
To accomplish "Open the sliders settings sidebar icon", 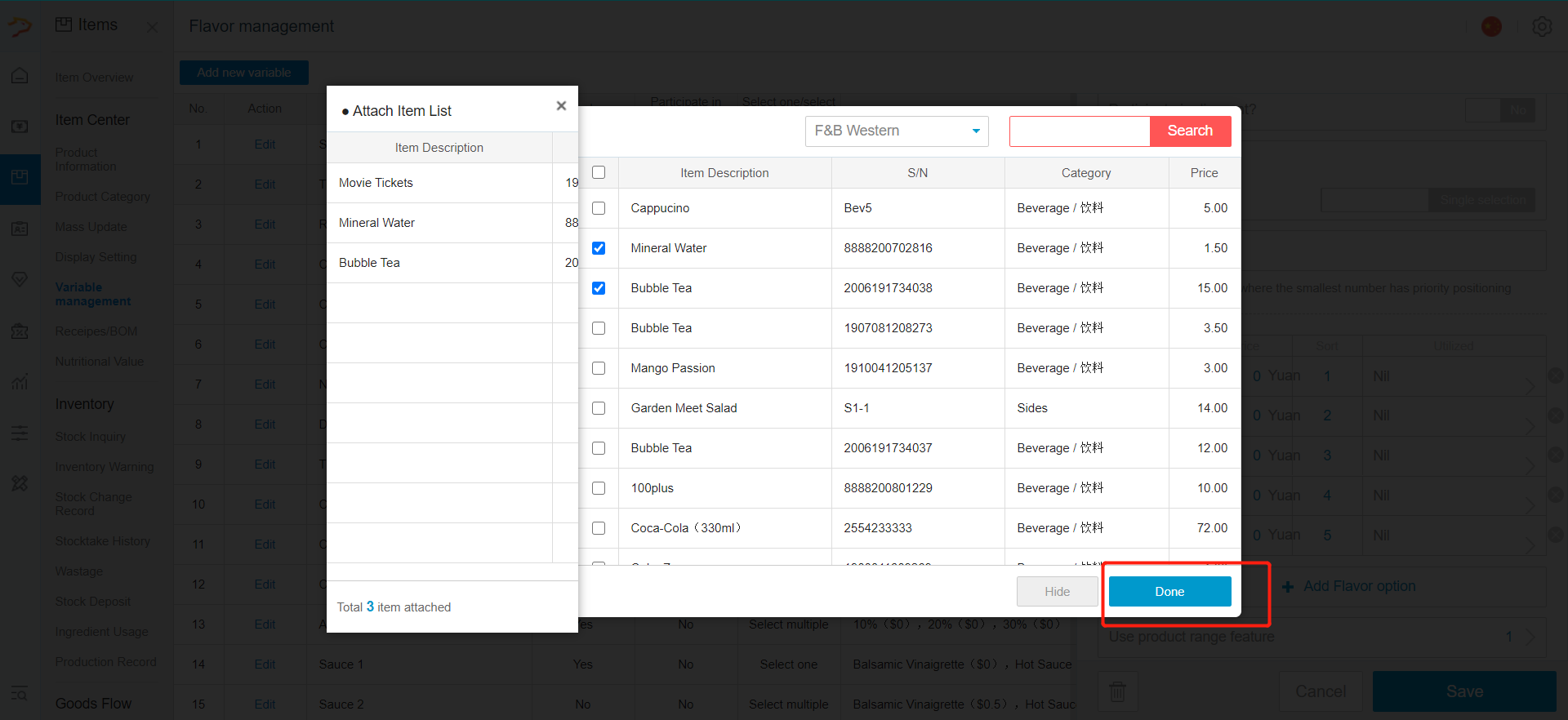I will click(20, 433).
